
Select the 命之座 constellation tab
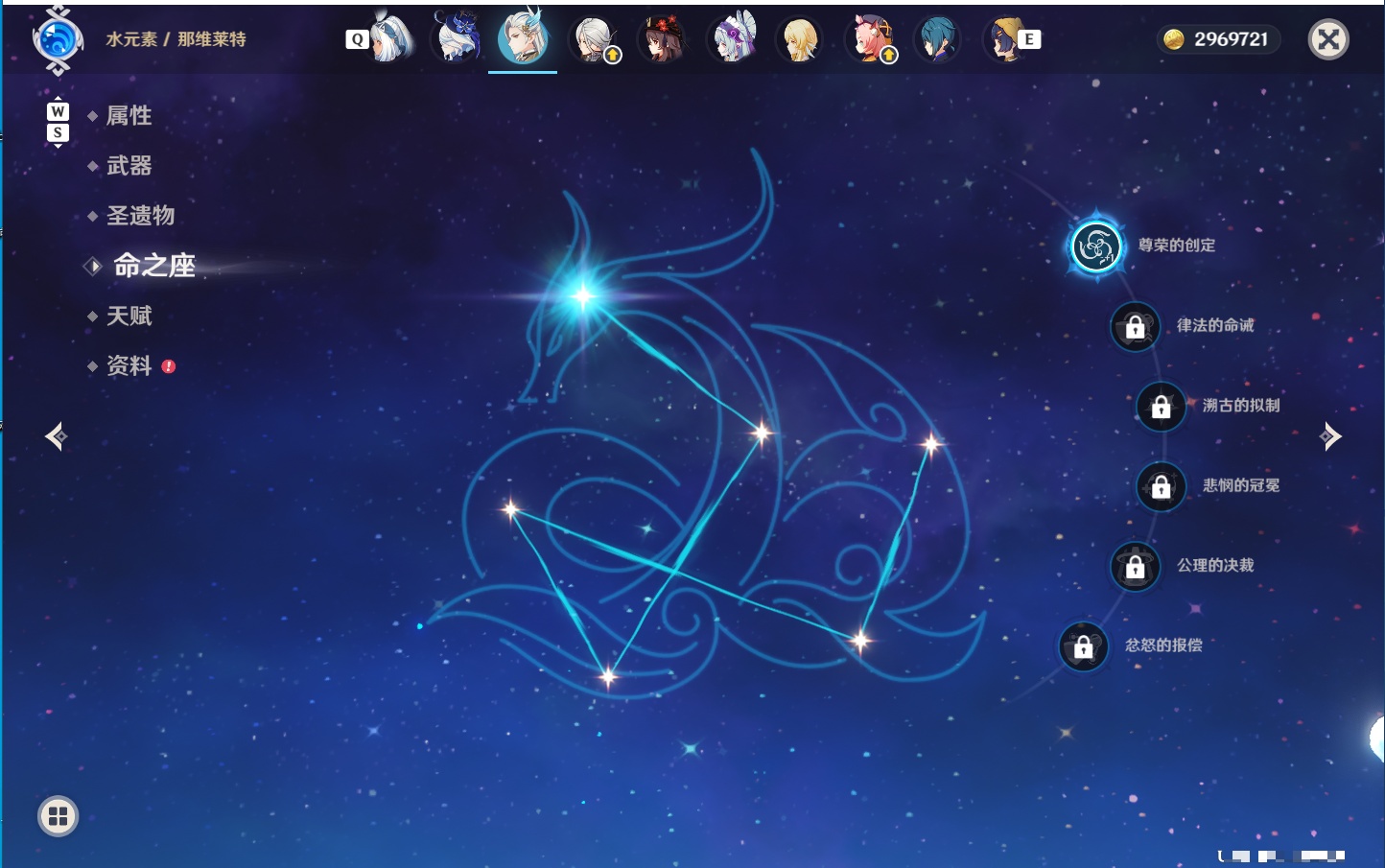pos(154,266)
